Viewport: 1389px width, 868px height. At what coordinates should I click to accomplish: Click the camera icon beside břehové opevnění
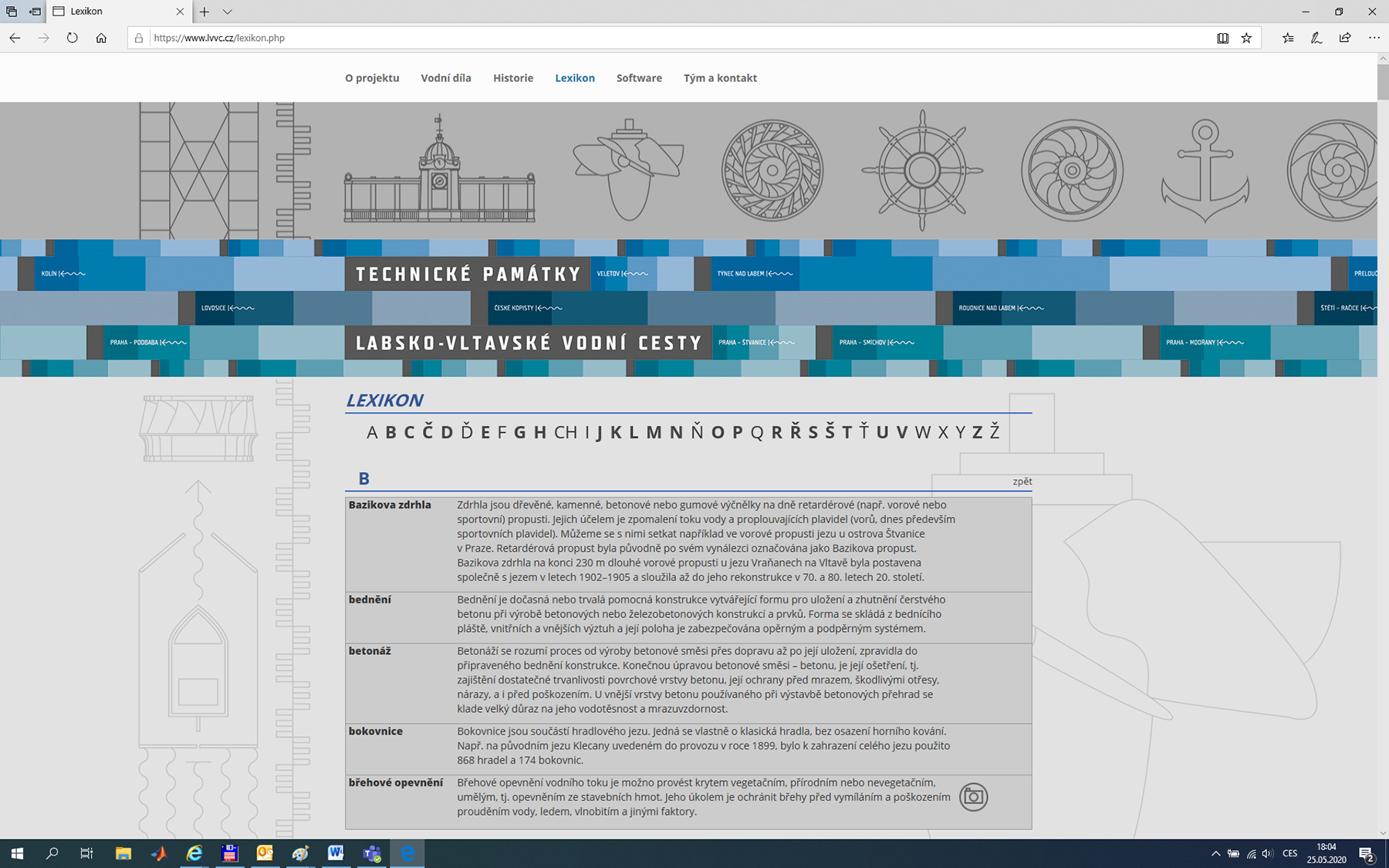pos(973,797)
